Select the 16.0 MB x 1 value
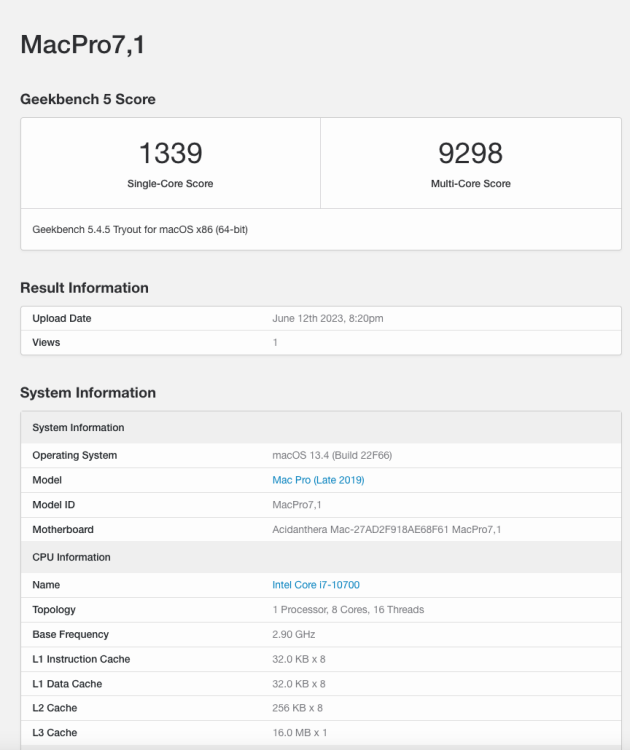630x750 pixels. (299, 733)
